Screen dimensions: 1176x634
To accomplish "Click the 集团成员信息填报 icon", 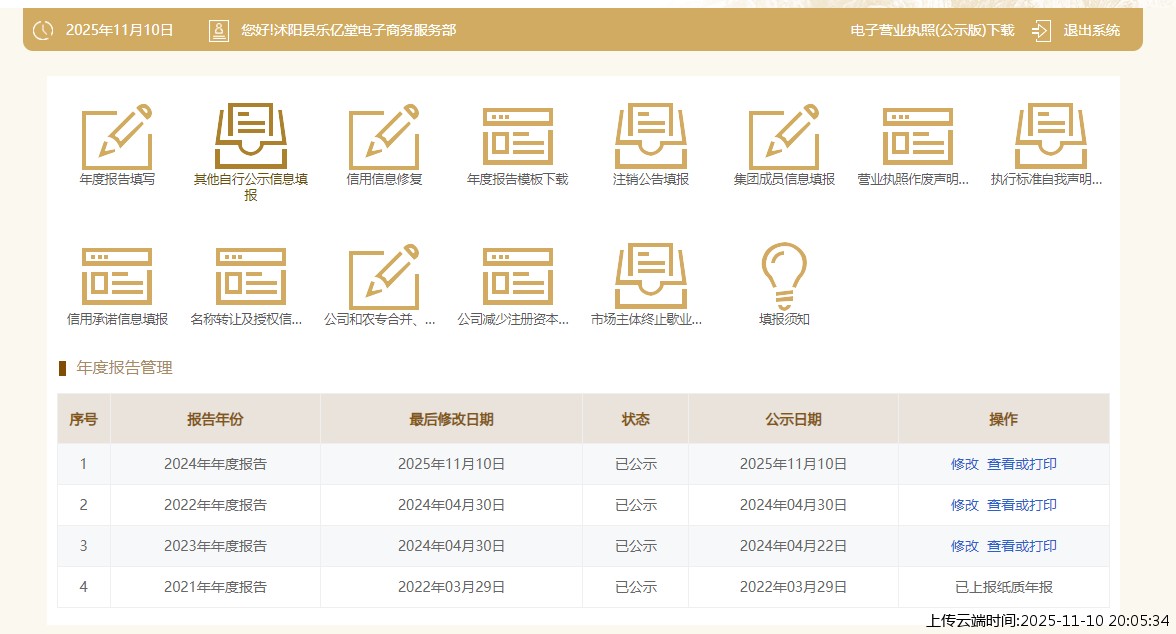I will point(784,137).
